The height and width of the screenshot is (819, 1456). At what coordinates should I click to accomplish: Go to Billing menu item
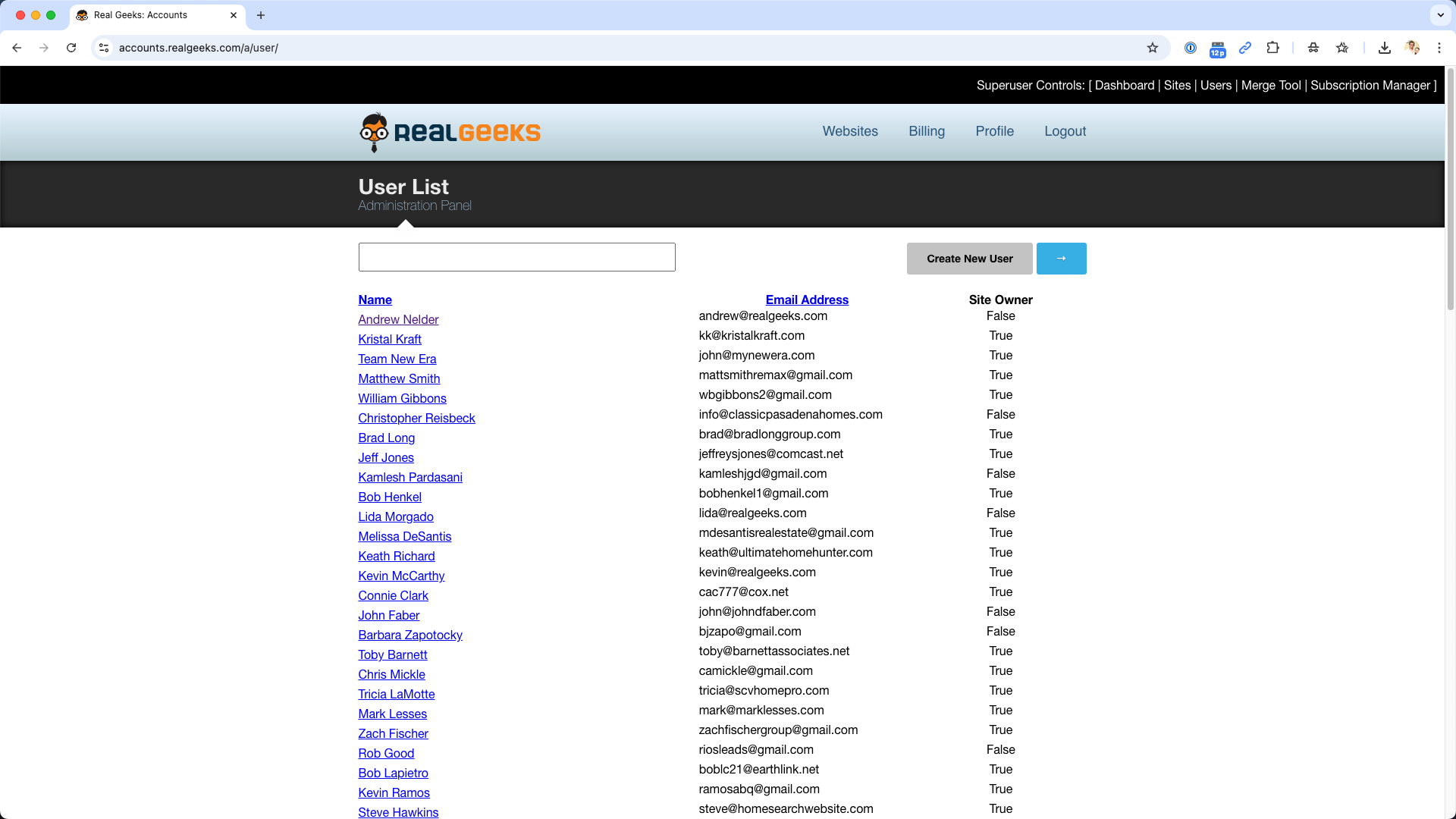tap(927, 131)
